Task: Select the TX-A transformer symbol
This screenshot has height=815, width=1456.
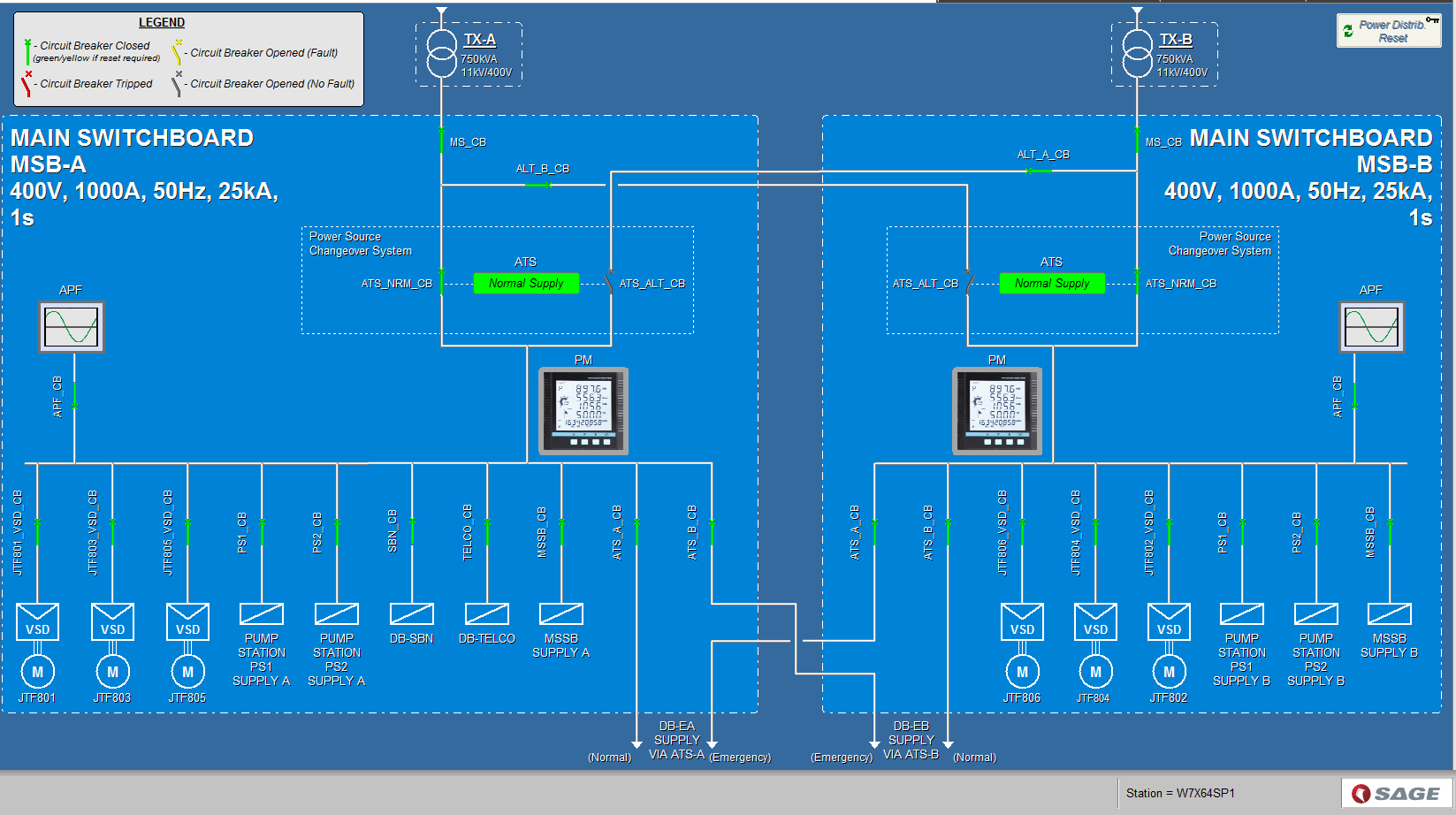Action: click(441, 54)
